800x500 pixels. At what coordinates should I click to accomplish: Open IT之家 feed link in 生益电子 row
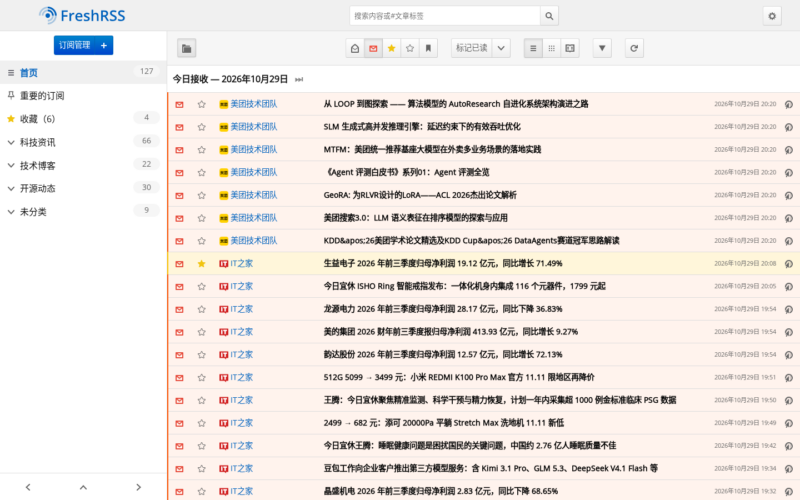click(x=241, y=264)
